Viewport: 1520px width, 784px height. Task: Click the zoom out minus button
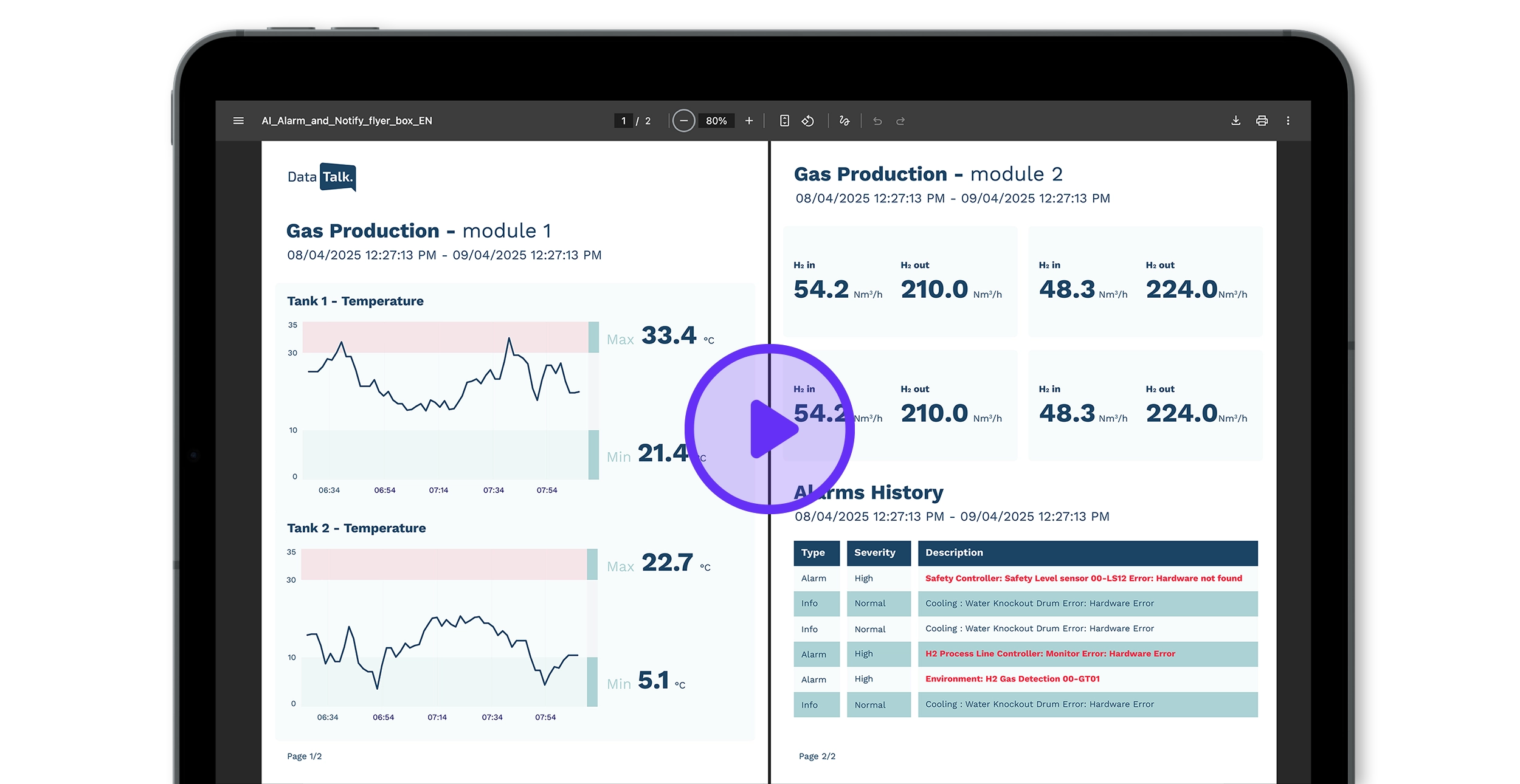683,121
